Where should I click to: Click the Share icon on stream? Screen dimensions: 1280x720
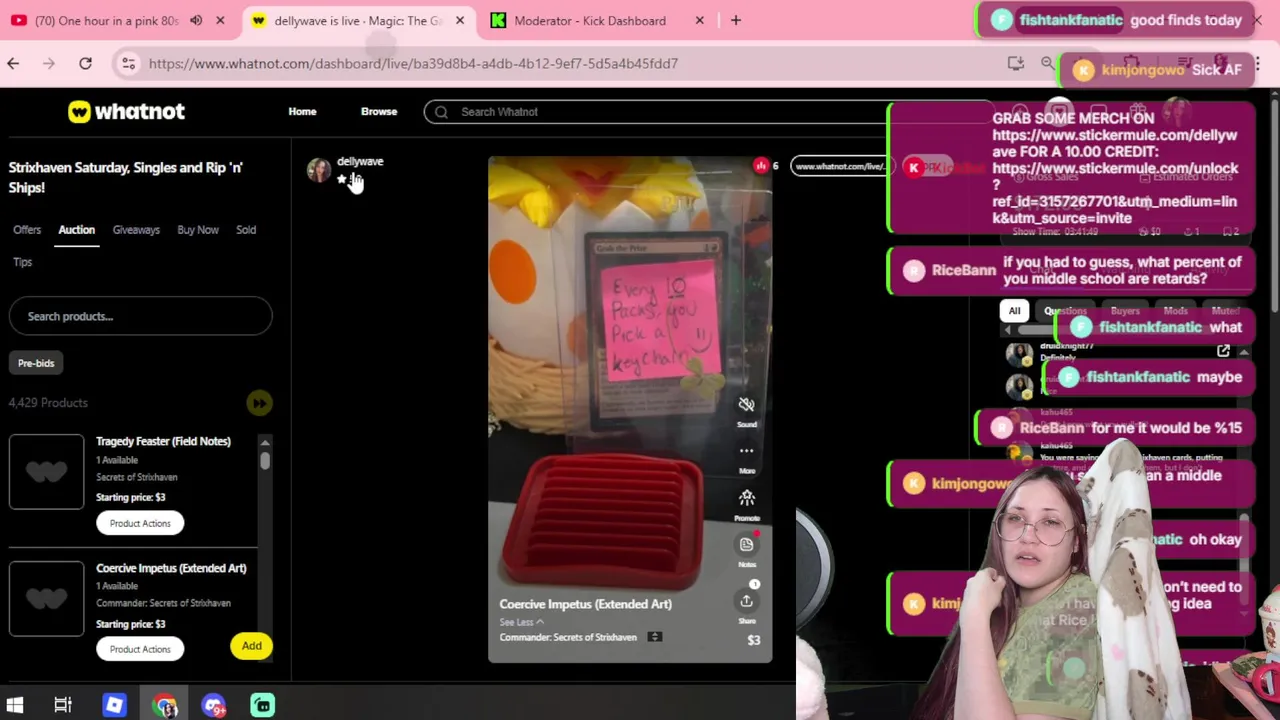point(746,601)
